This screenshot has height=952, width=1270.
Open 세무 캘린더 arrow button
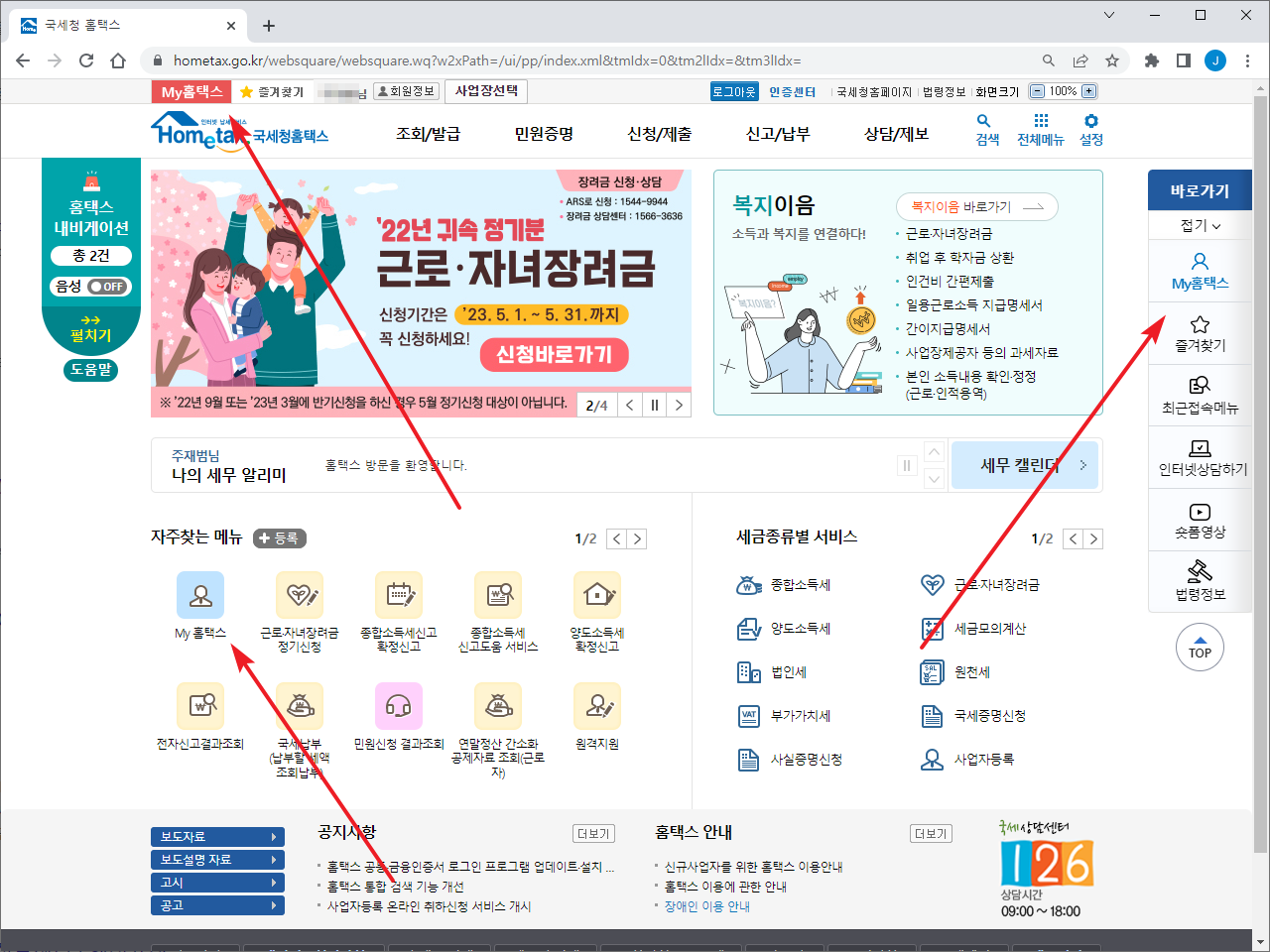coord(1025,465)
